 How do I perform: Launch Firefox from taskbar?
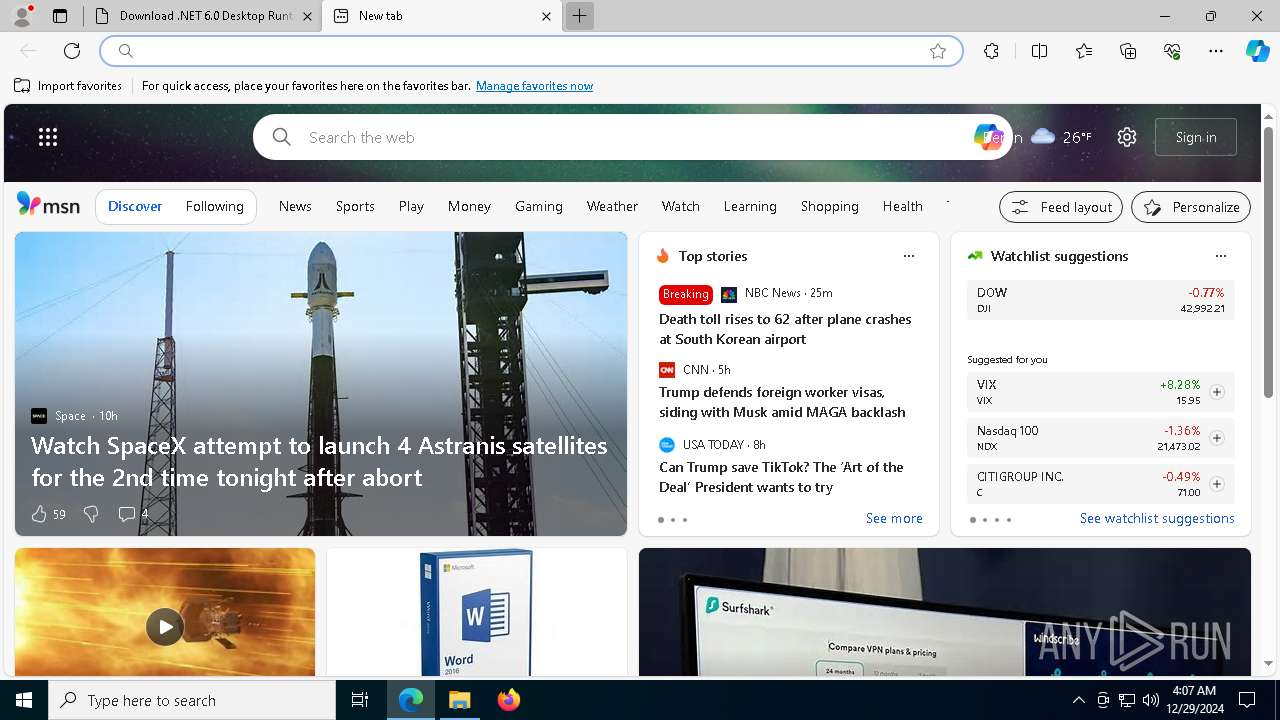[x=509, y=700]
